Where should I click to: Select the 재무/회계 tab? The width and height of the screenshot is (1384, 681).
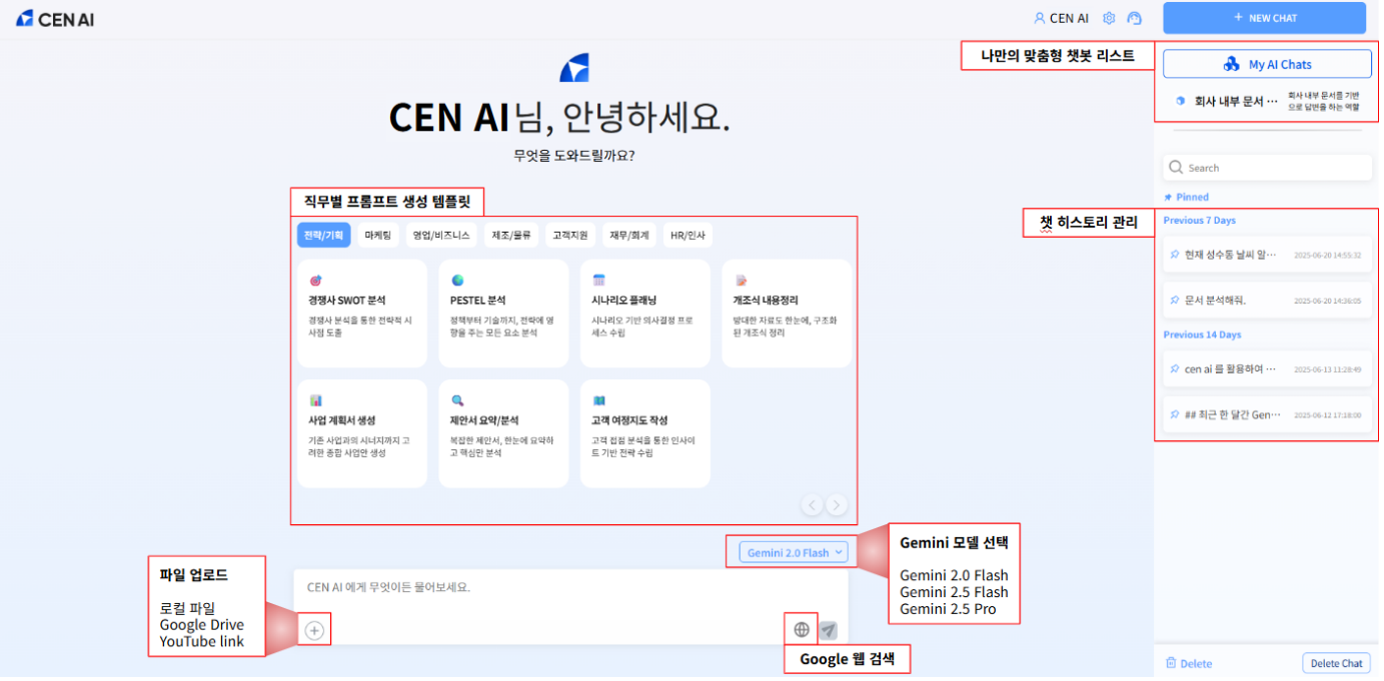(x=629, y=235)
